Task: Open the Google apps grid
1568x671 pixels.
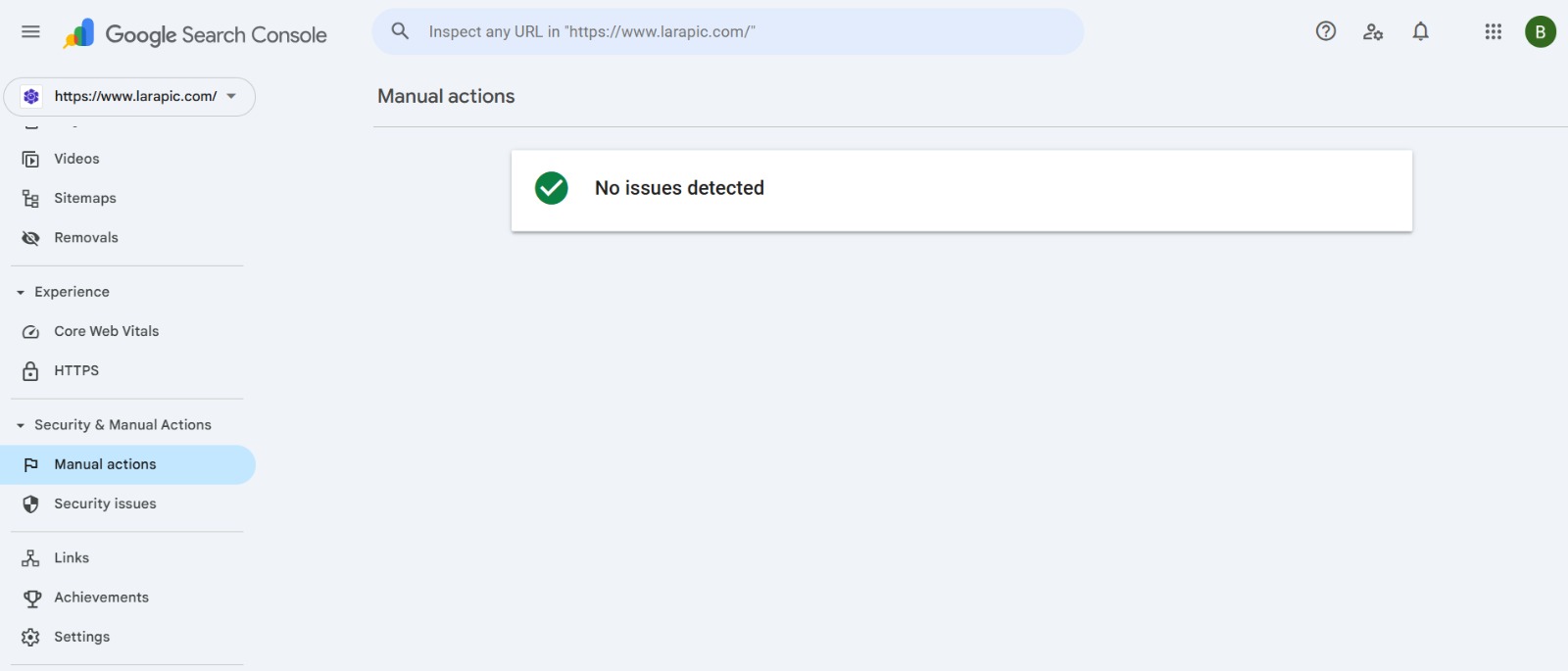Action: coord(1493,31)
